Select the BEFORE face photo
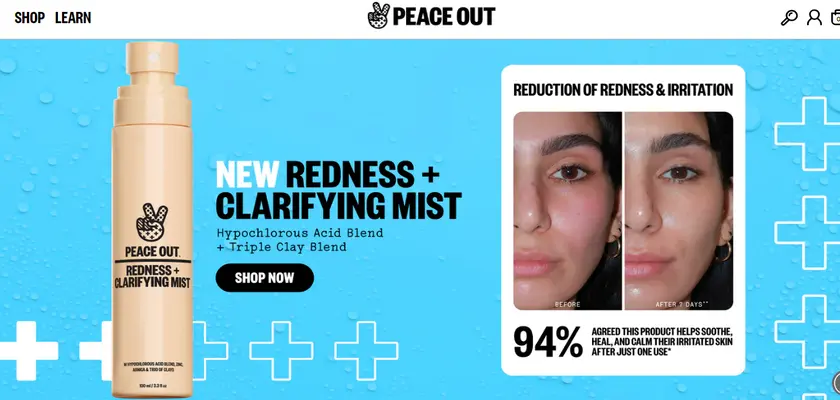840x400 pixels. tap(567, 210)
